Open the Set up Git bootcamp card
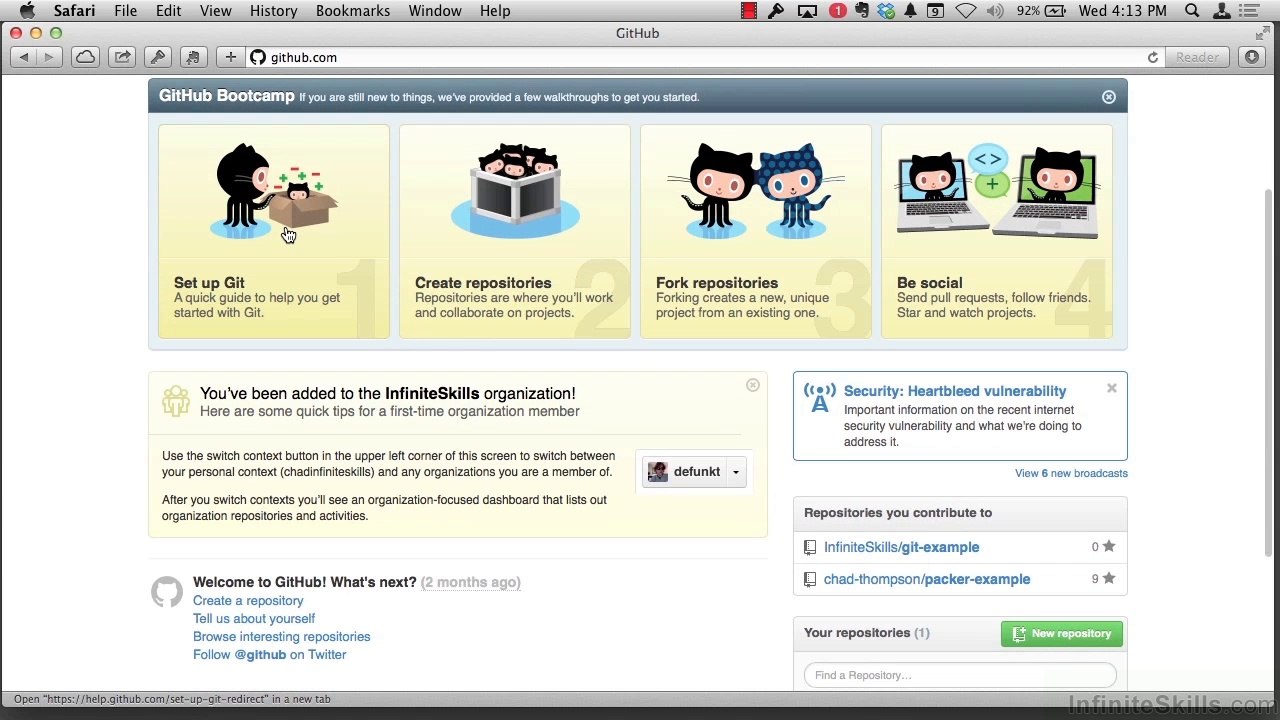This screenshot has width=1280, height=720. click(x=274, y=231)
